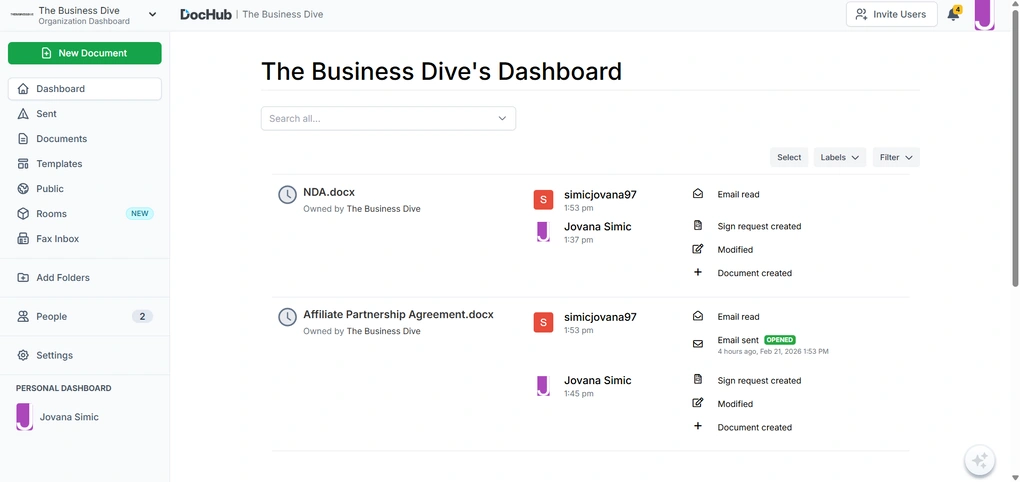The image size is (1020, 482).
Task: Click simicjovana97 name in NDA.docx row
Action: [600, 195]
